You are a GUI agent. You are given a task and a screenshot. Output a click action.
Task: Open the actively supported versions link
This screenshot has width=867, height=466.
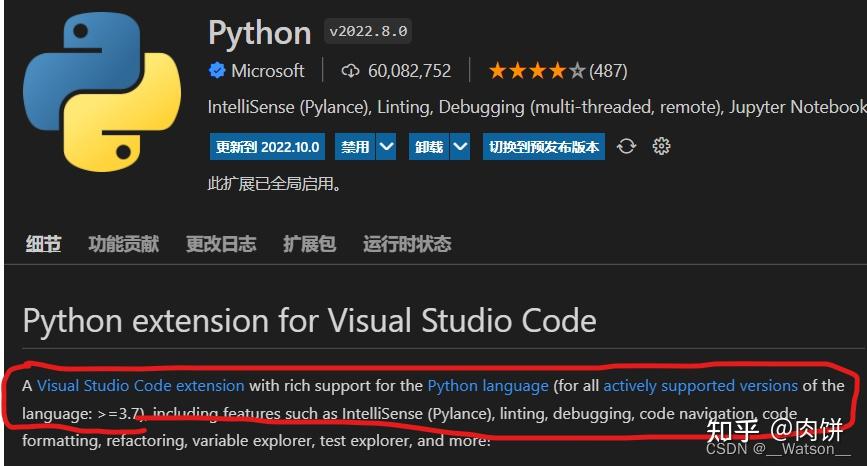click(x=701, y=385)
